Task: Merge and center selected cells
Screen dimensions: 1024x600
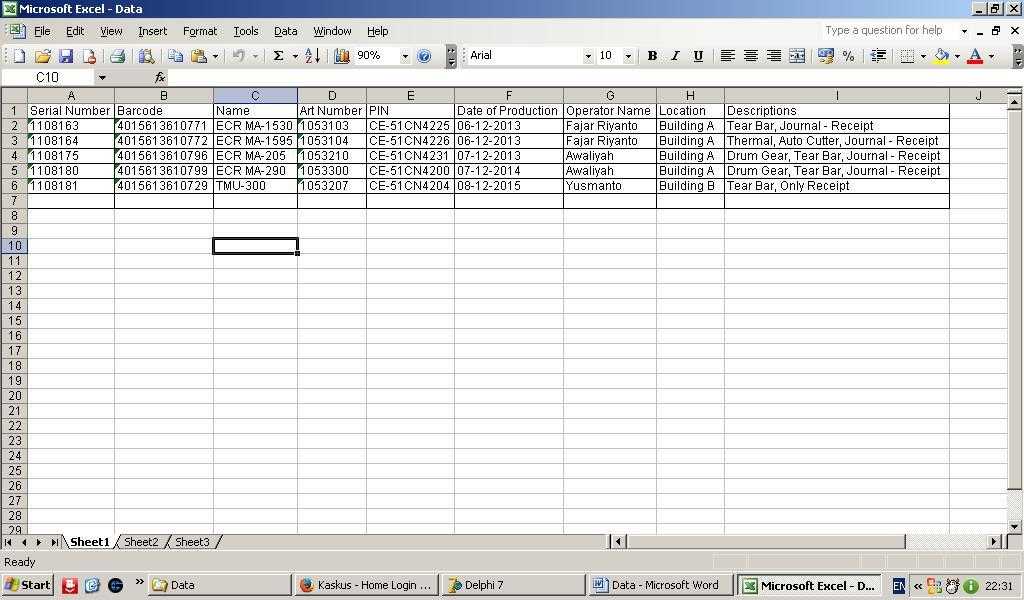Action: [797, 56]
